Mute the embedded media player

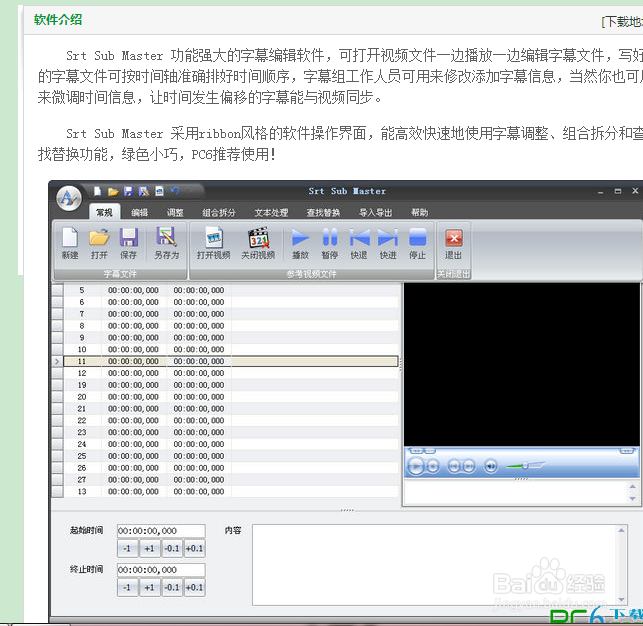coord(490,466)
